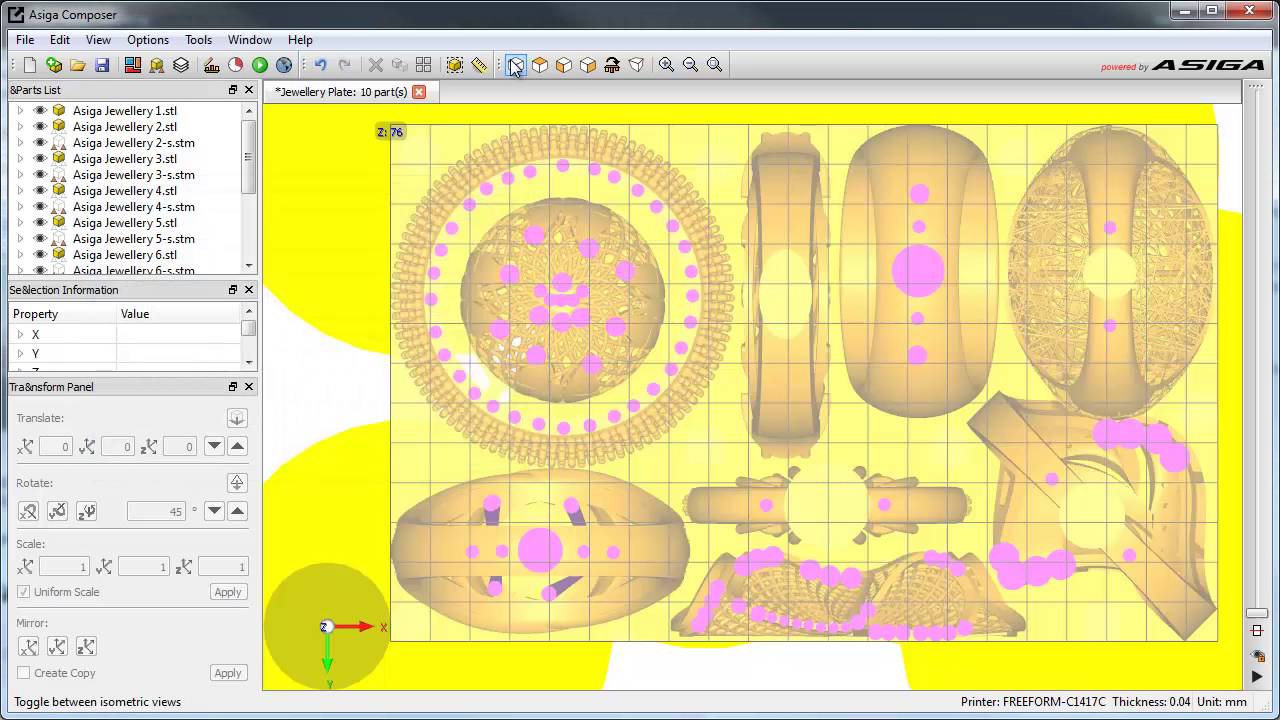The image size is (1280, 720).
Task: Click the yellow ruler measure tool
Action: pyautogui.click(x=479, y=65)
